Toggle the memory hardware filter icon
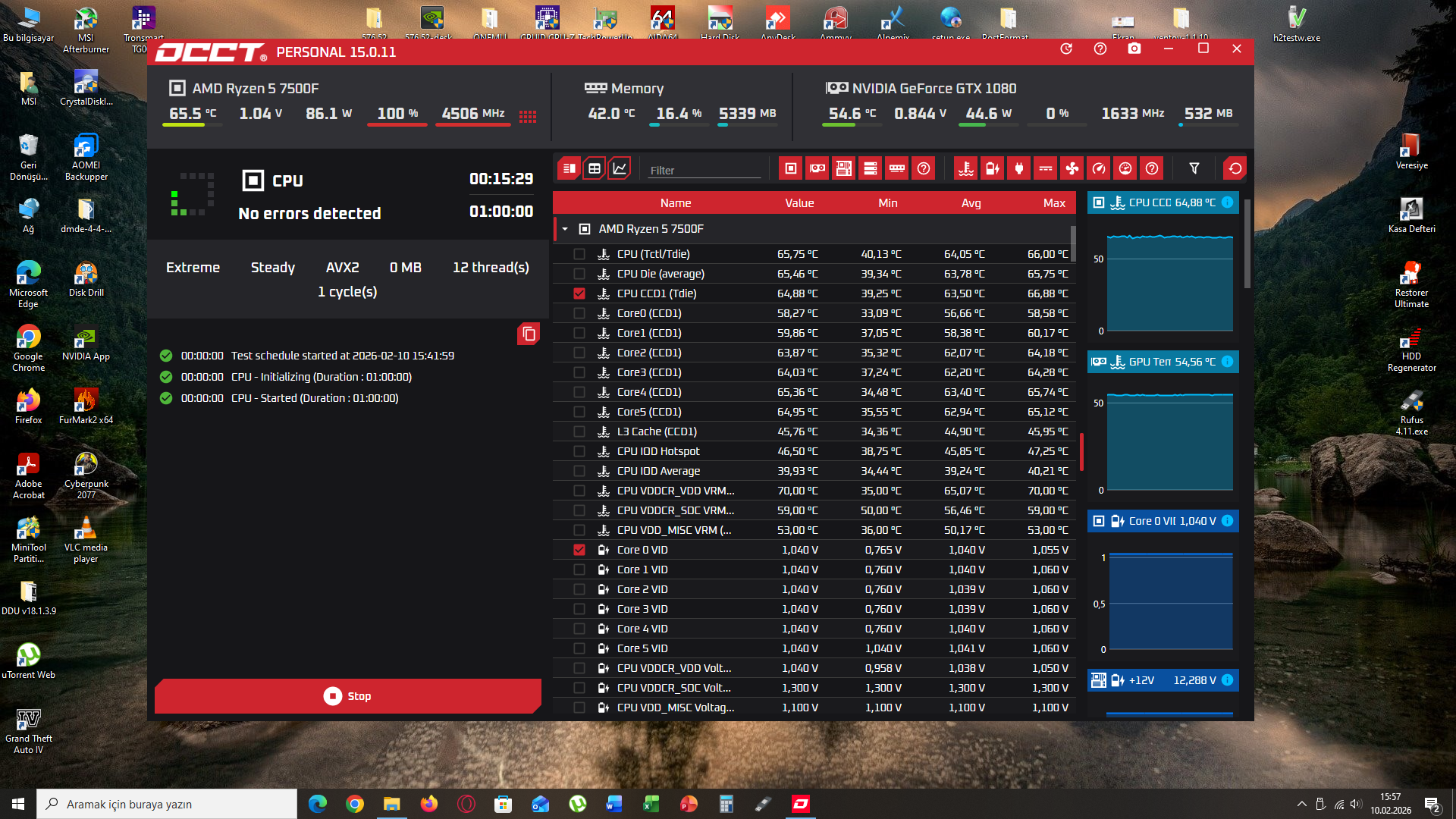 tap(896, 168)
